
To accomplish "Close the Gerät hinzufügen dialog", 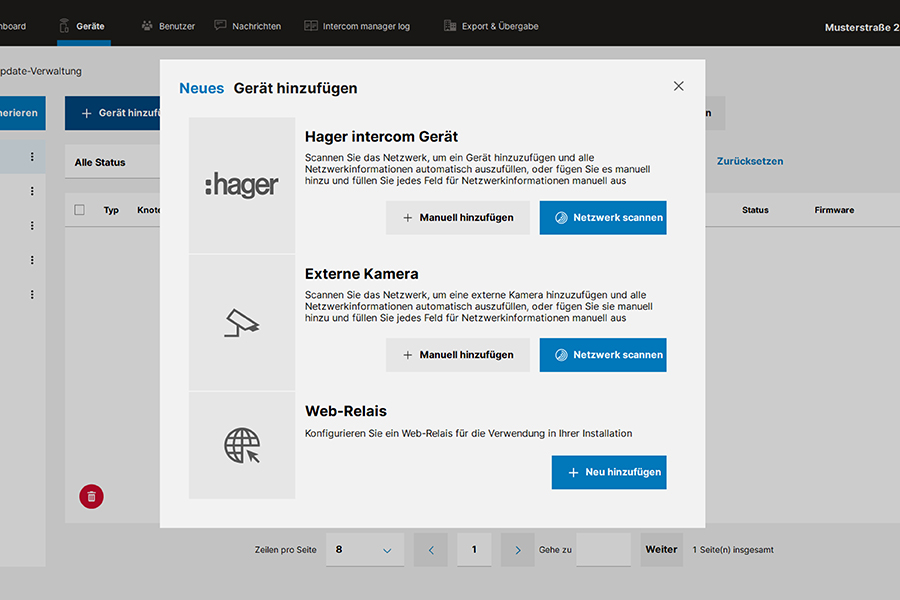I will point(678,86).
